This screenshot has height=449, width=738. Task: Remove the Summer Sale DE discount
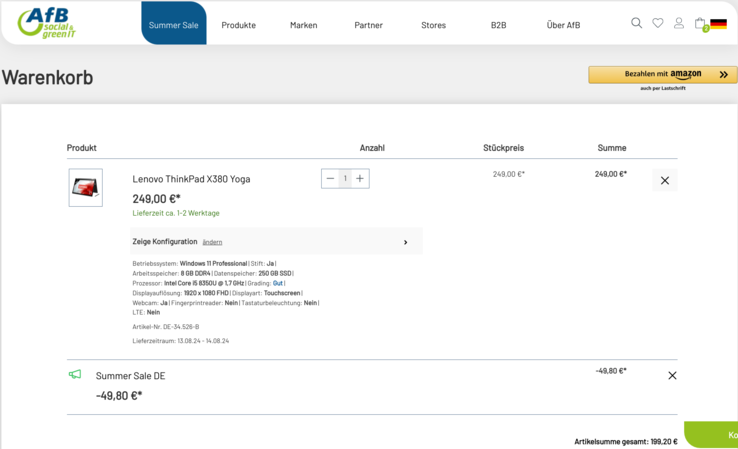click(672, 375)
